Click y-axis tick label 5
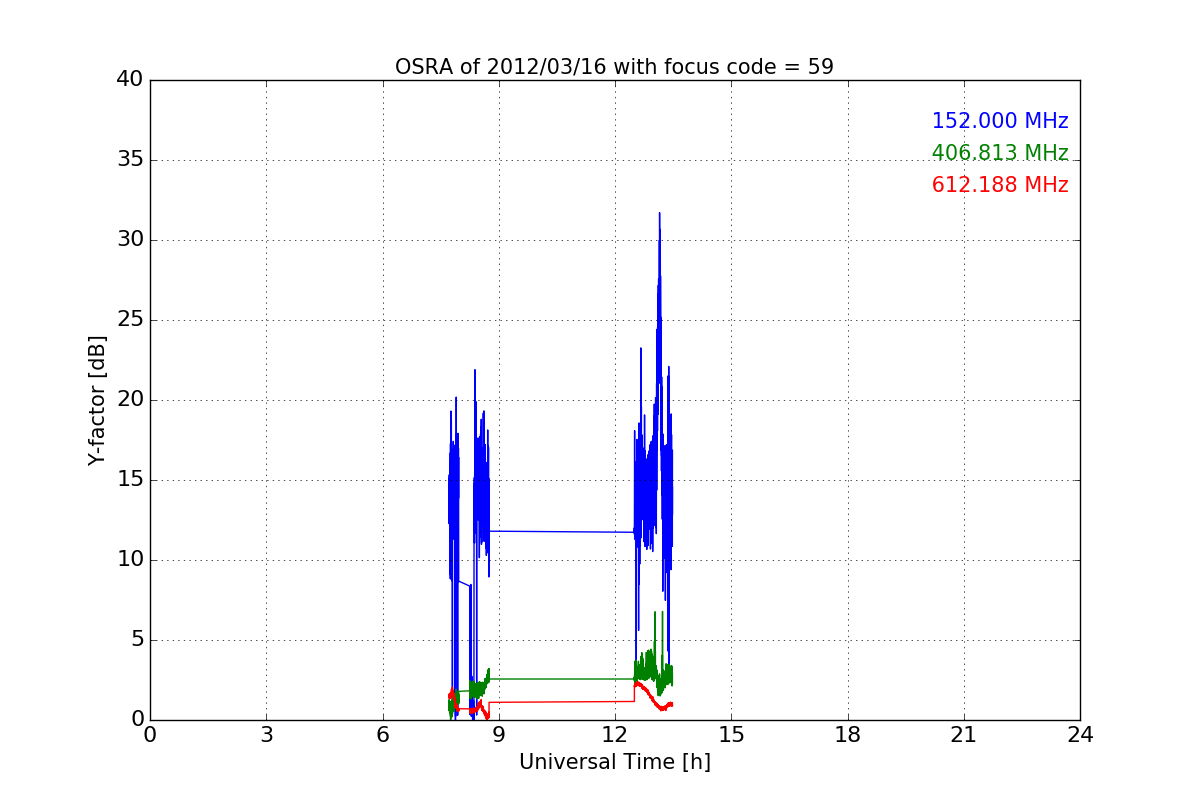The height and width of the screenshot is (800, 1200). pos(136,640)
